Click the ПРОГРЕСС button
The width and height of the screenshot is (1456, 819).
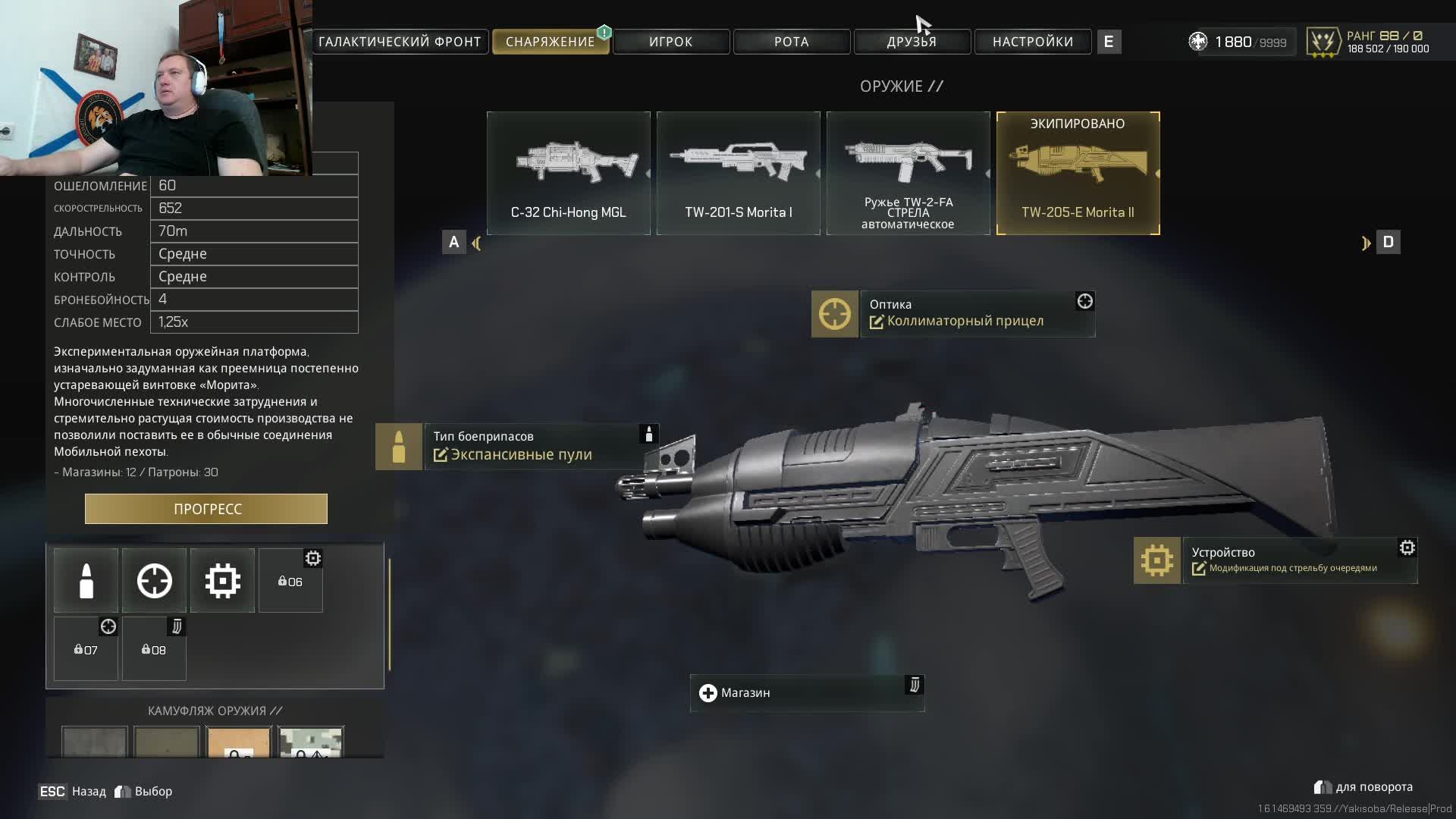click(206, 509)
